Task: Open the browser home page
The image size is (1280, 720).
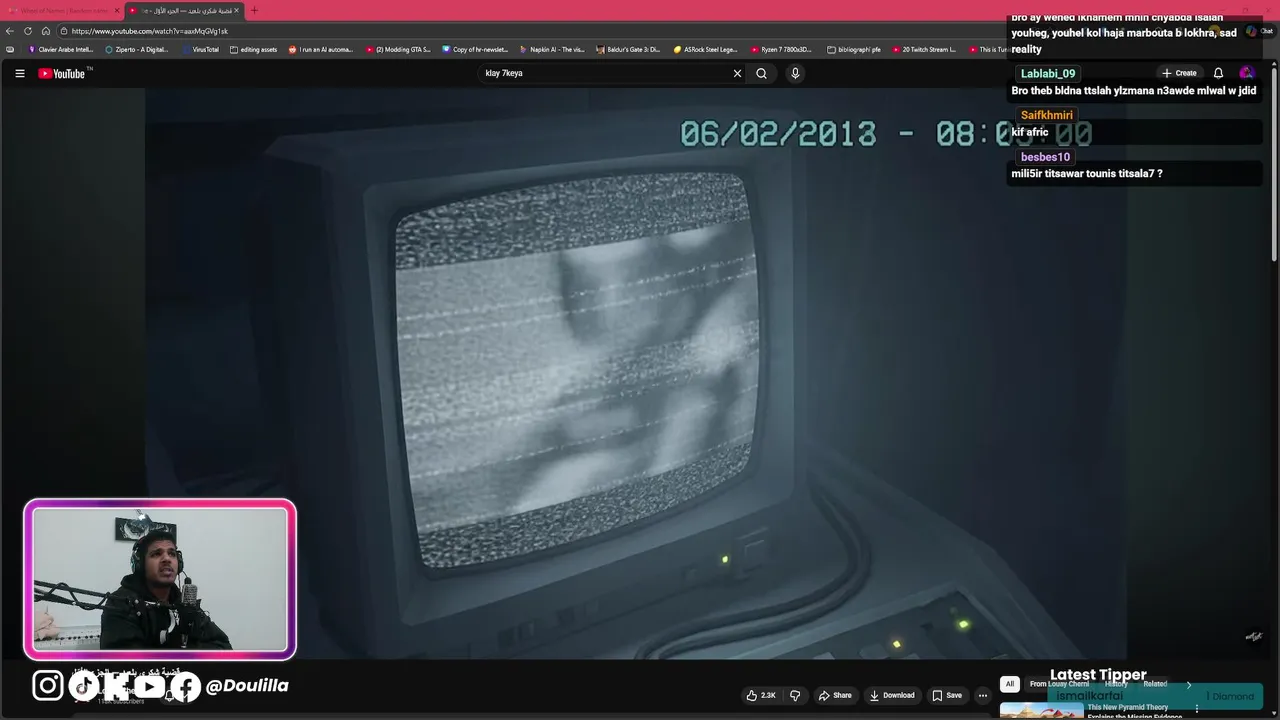Action: point(46,31)
